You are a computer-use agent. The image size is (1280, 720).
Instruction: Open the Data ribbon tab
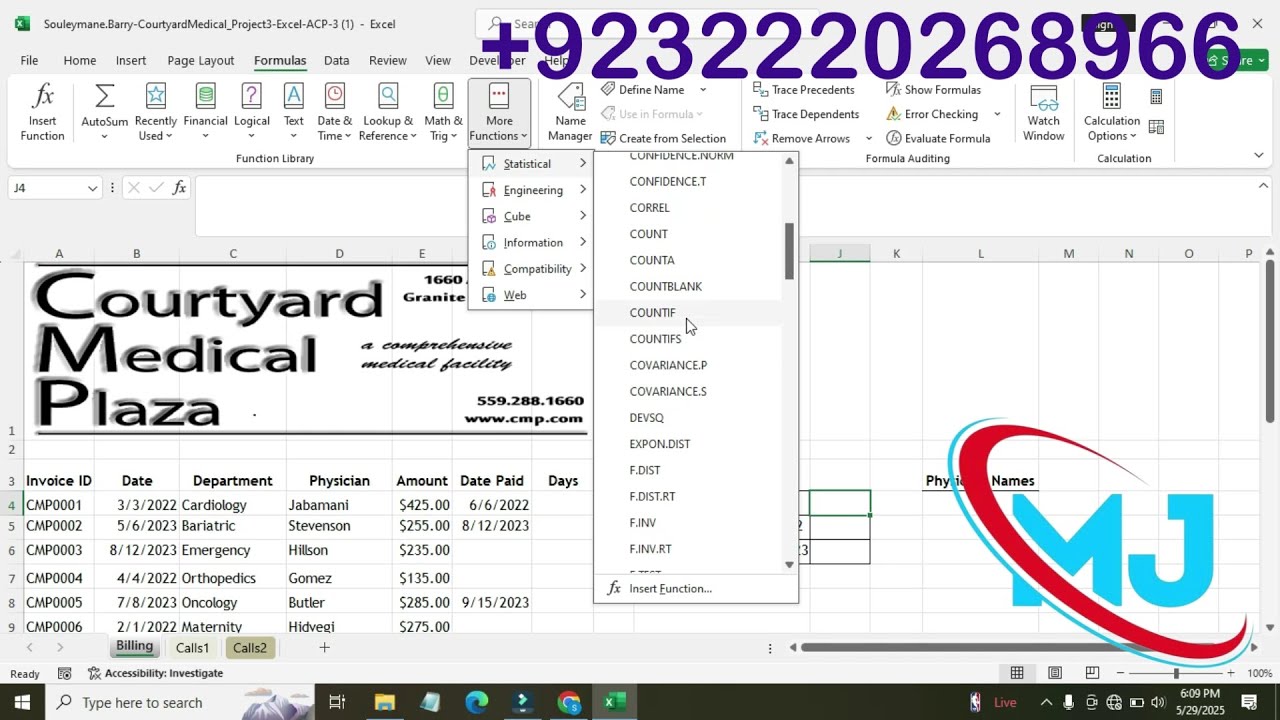tap(337, 61)
